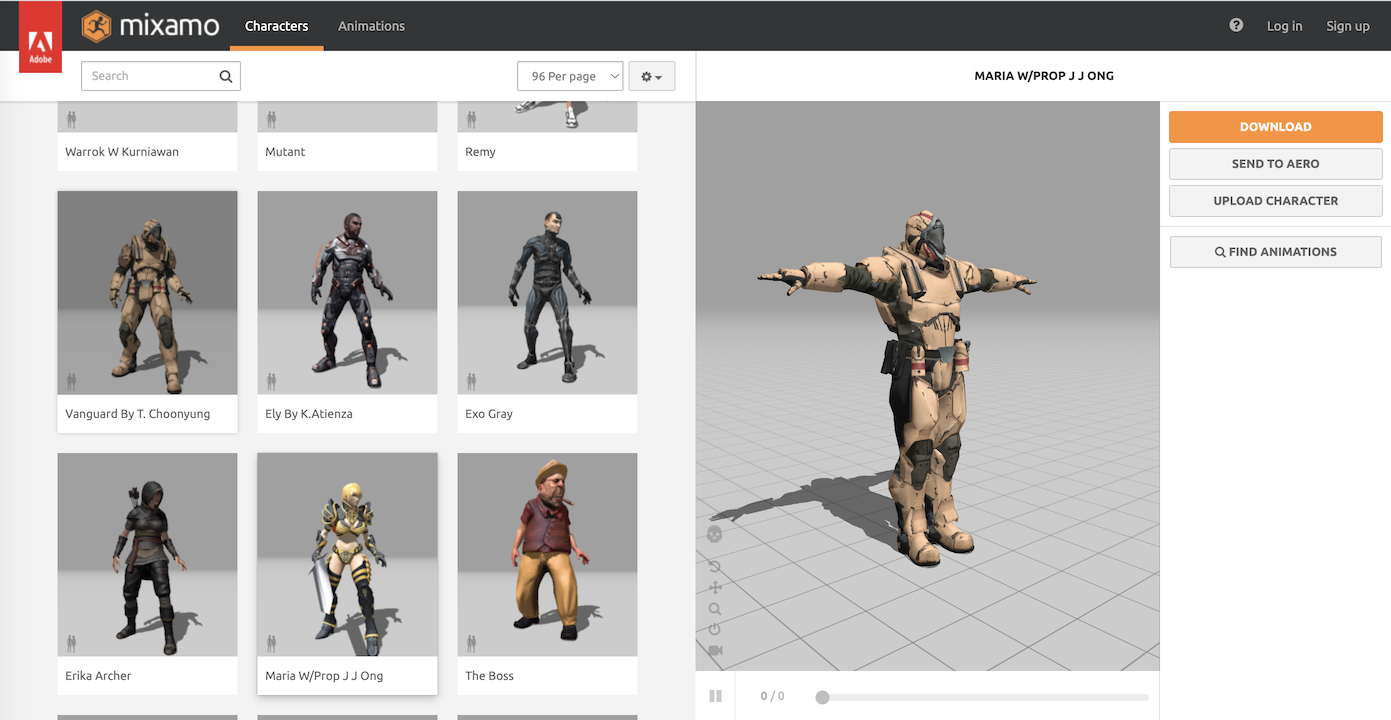
Task: Select the Maria character thumbnail
Action: [x=347, y=555]
